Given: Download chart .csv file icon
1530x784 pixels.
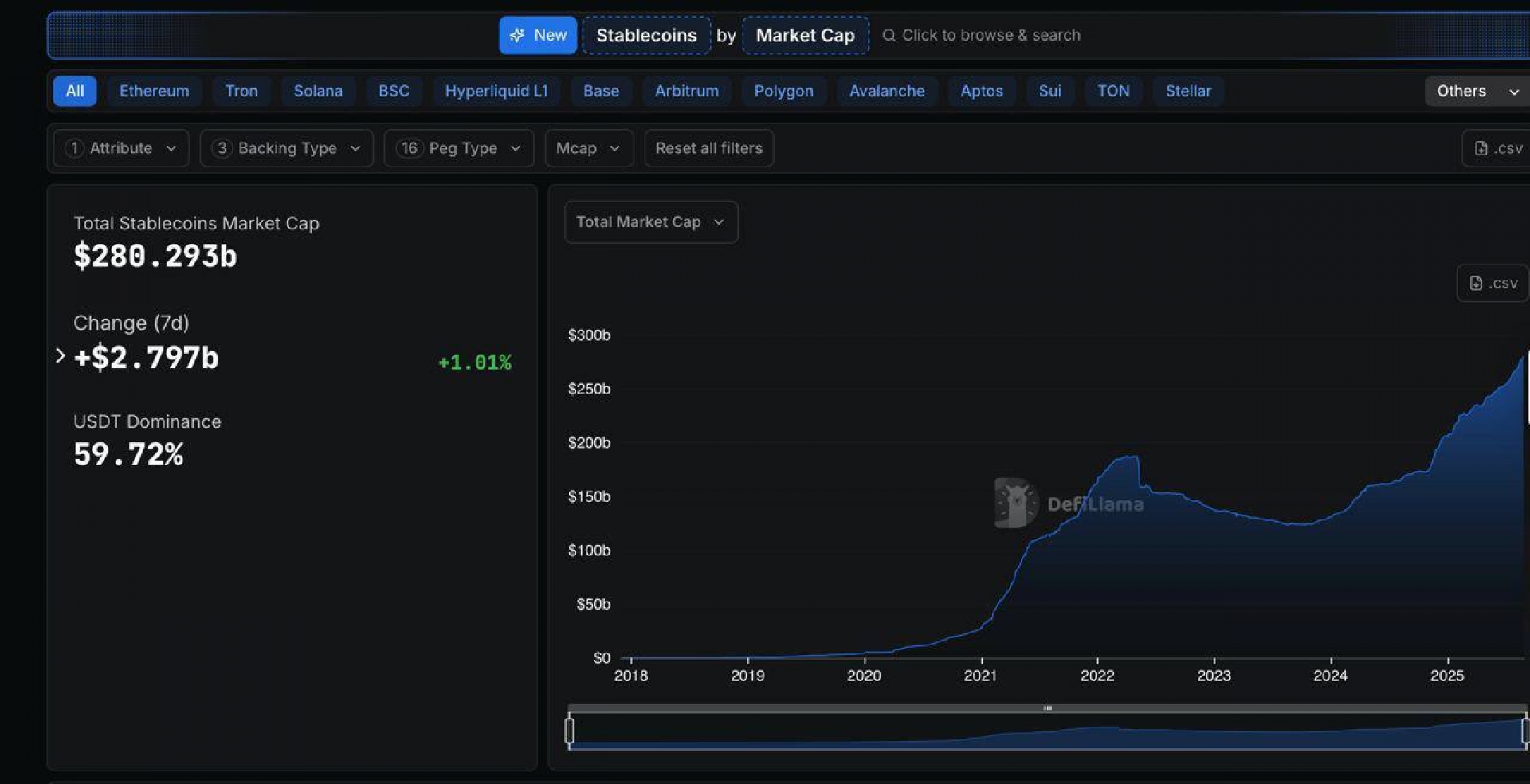Looking at the screenshot, I should pos(1476,283).
